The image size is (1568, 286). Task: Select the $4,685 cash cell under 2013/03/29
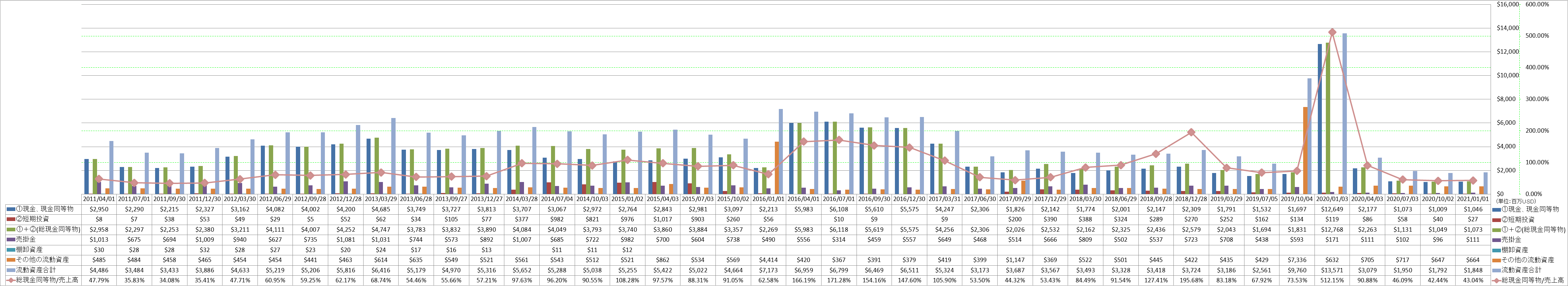(x=381, y=209)
